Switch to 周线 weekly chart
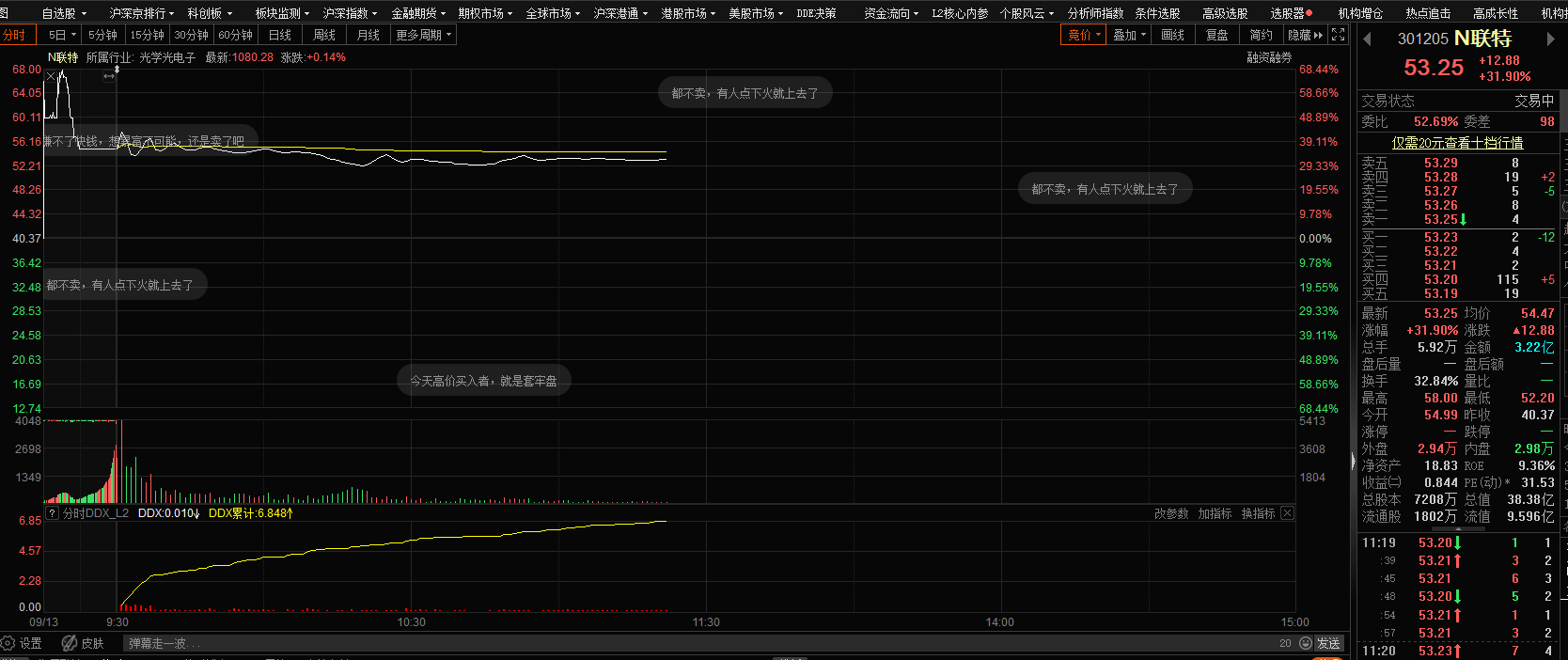Viewport: 1568px width, 660px height. pos(324,35)
